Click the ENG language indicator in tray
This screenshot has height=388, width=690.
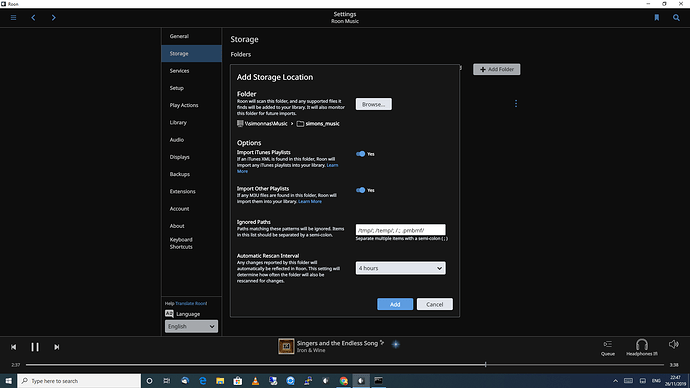tap(656, 381)
